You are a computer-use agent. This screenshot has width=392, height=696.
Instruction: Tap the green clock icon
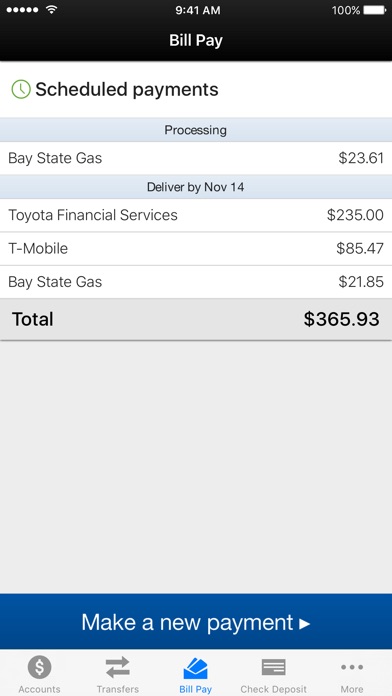(x=20, y=89)
